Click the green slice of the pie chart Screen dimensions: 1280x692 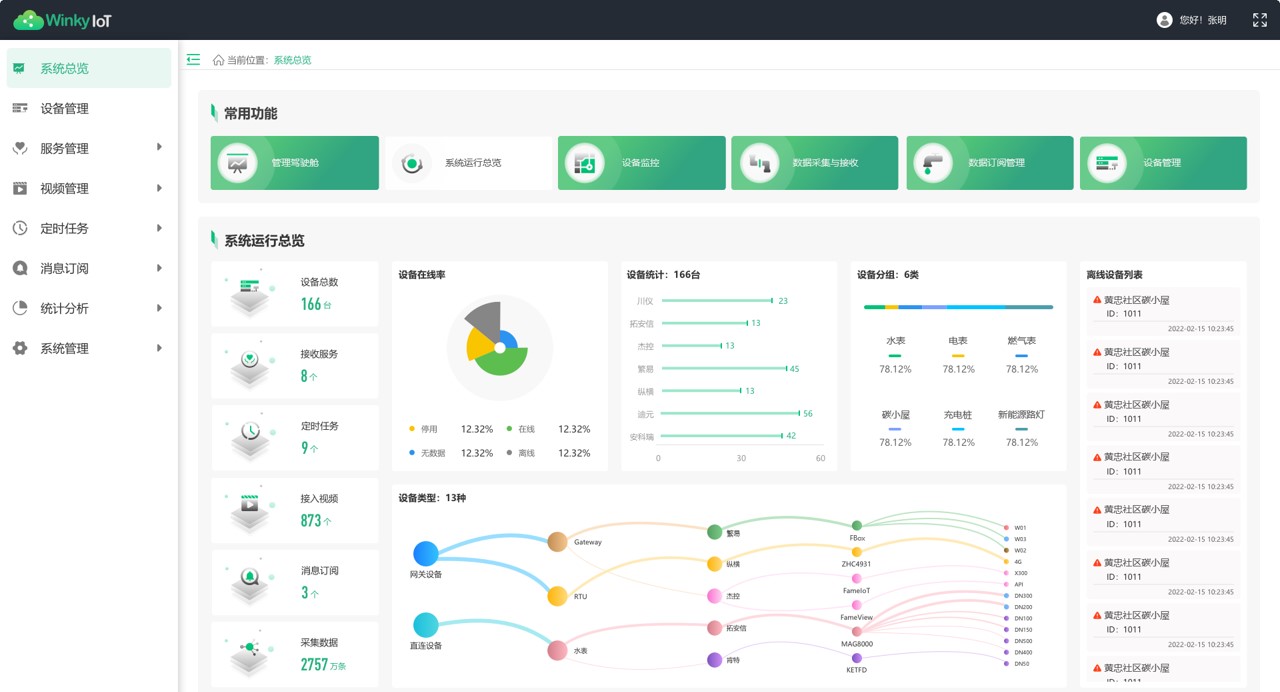[500, 362]
